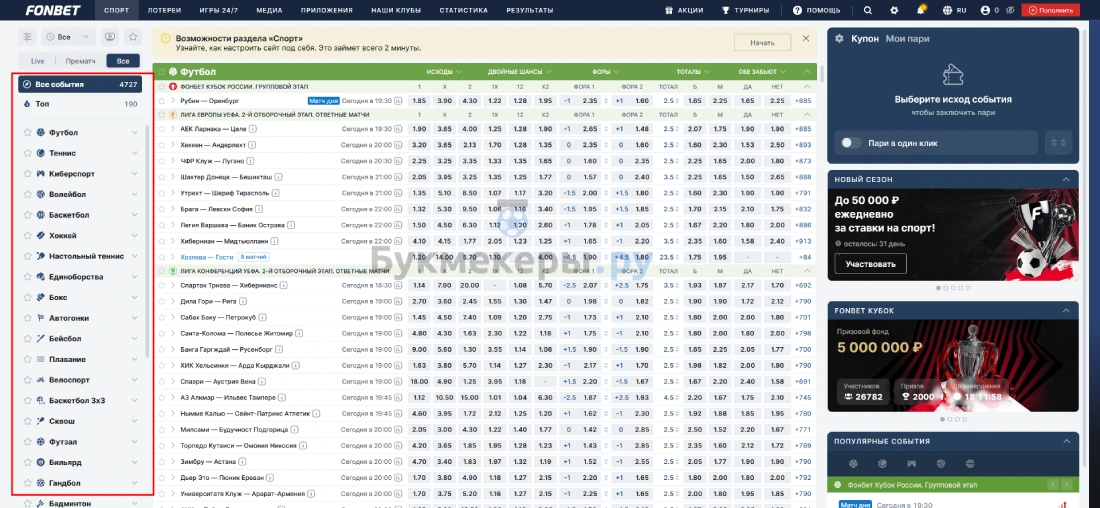Open the Лотереи menu

164,11
